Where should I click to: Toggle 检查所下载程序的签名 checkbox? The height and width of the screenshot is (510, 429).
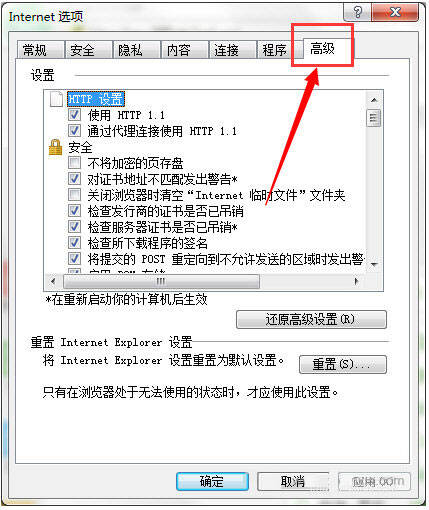coord(74,242)
